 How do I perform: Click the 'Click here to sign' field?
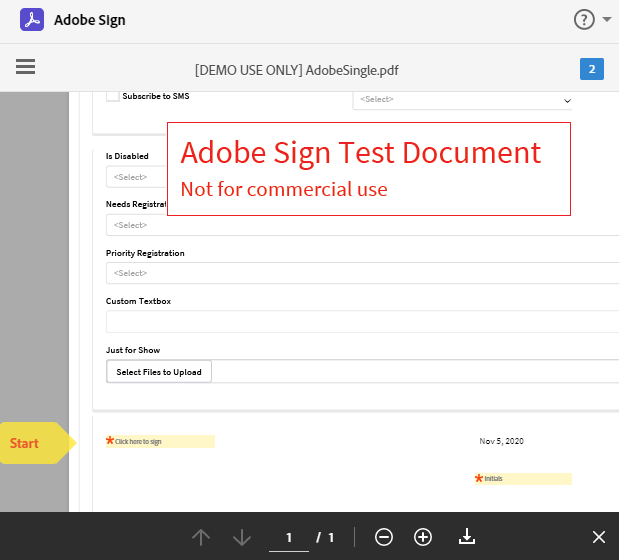(x=160, y=442)
